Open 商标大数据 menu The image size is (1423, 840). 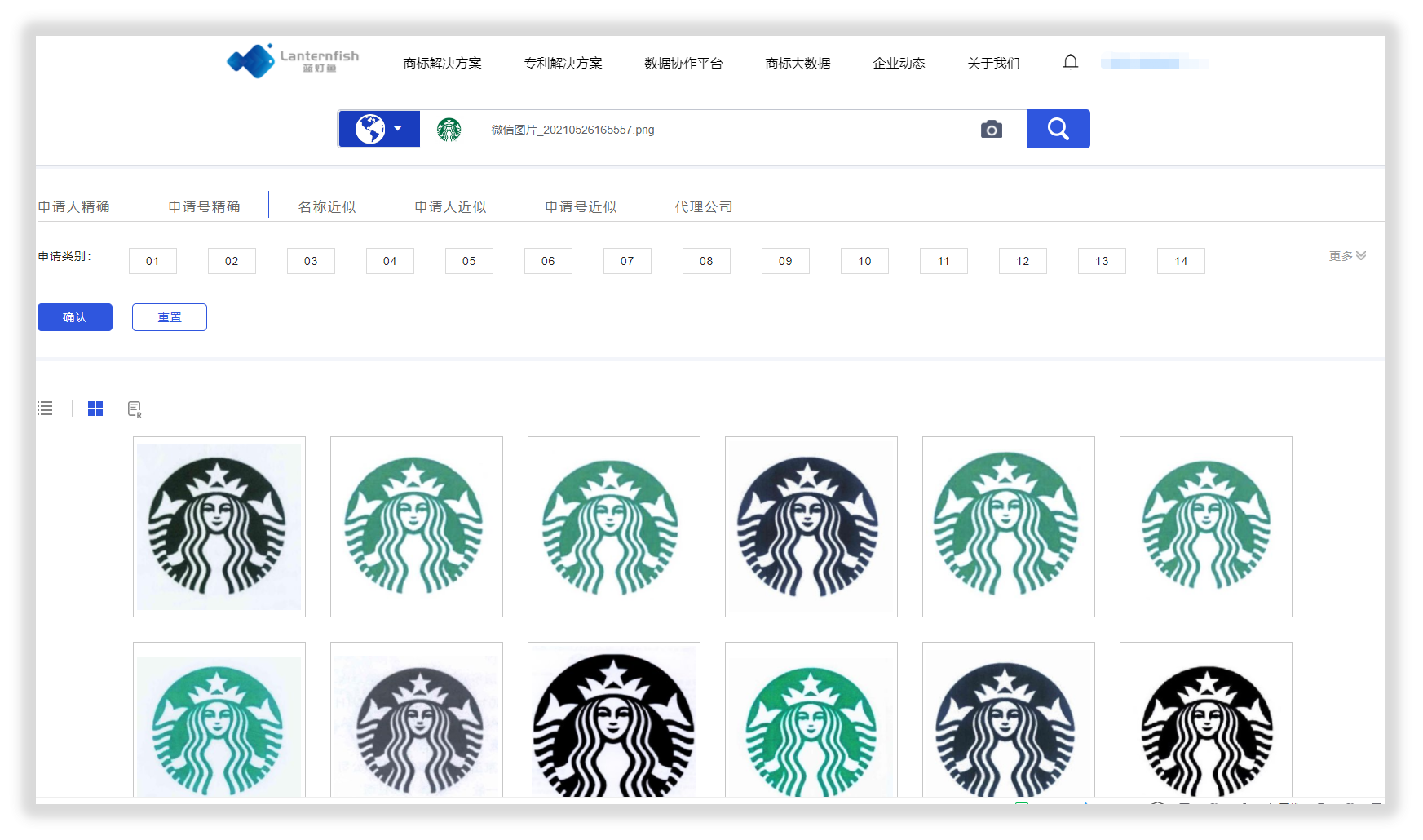[798, 63]
